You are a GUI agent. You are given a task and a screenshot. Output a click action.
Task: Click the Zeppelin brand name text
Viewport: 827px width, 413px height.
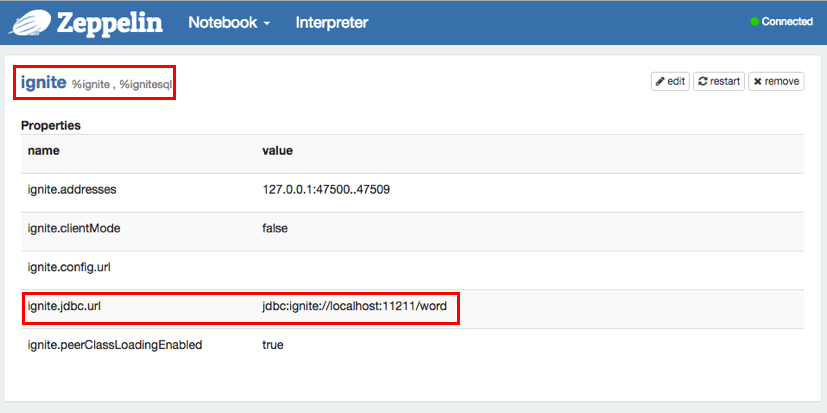110,22
